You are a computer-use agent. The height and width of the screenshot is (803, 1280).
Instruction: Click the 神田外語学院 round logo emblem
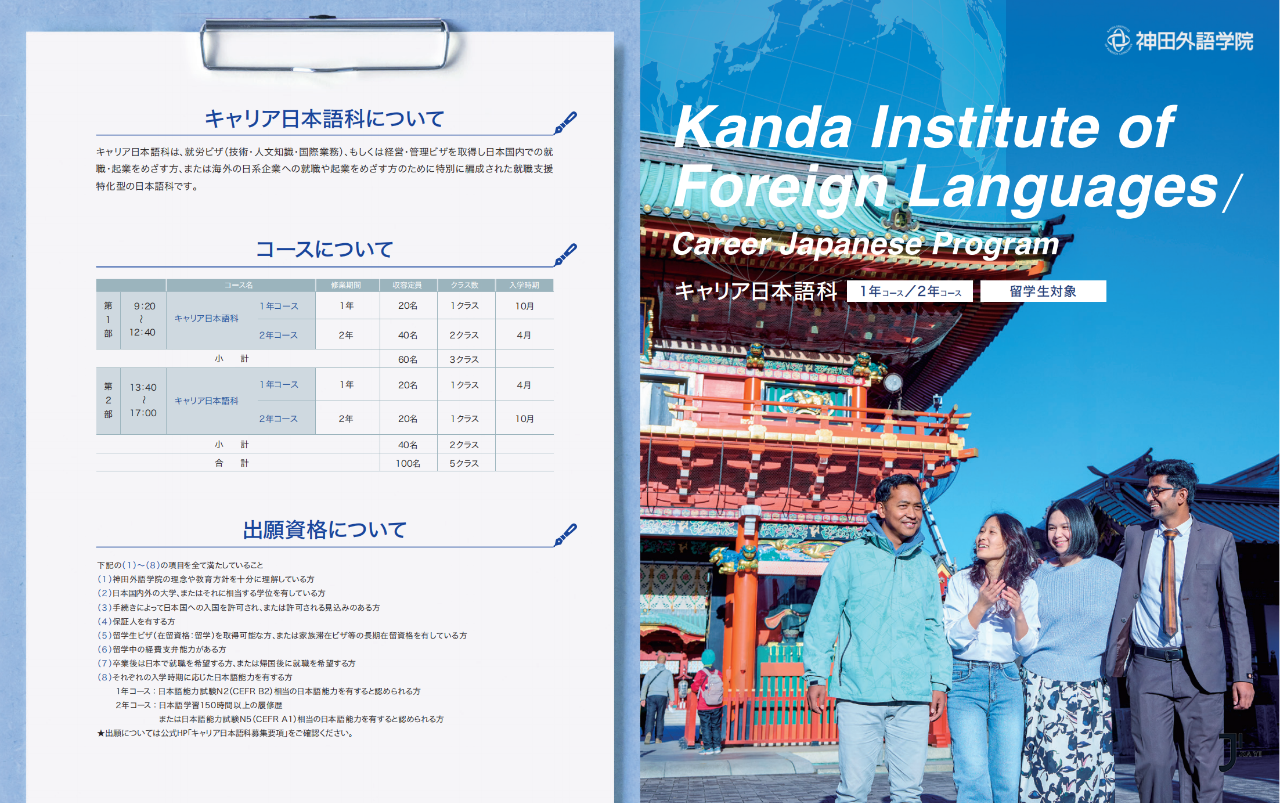pyautogui.click(x=1118, y=40)
